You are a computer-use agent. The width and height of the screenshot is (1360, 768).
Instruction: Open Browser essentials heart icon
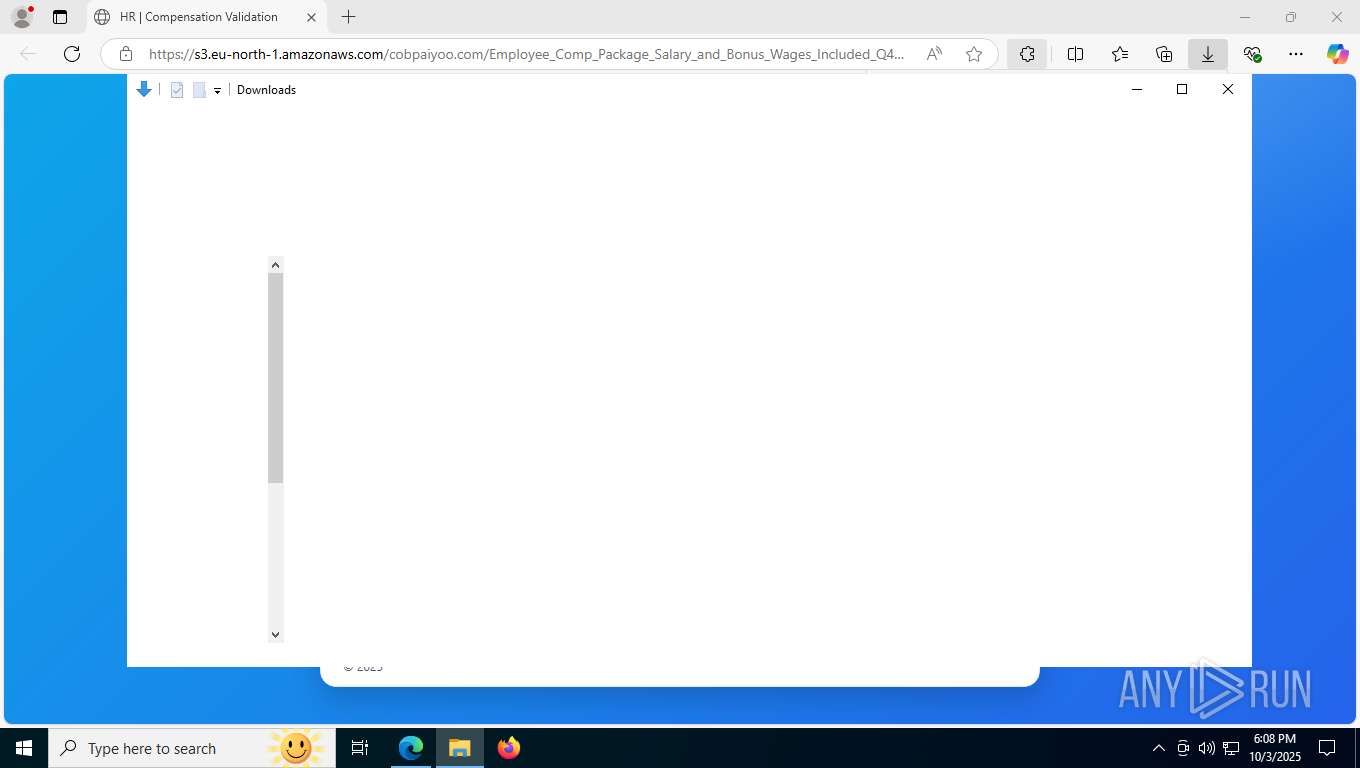(x=1252, y=54)
